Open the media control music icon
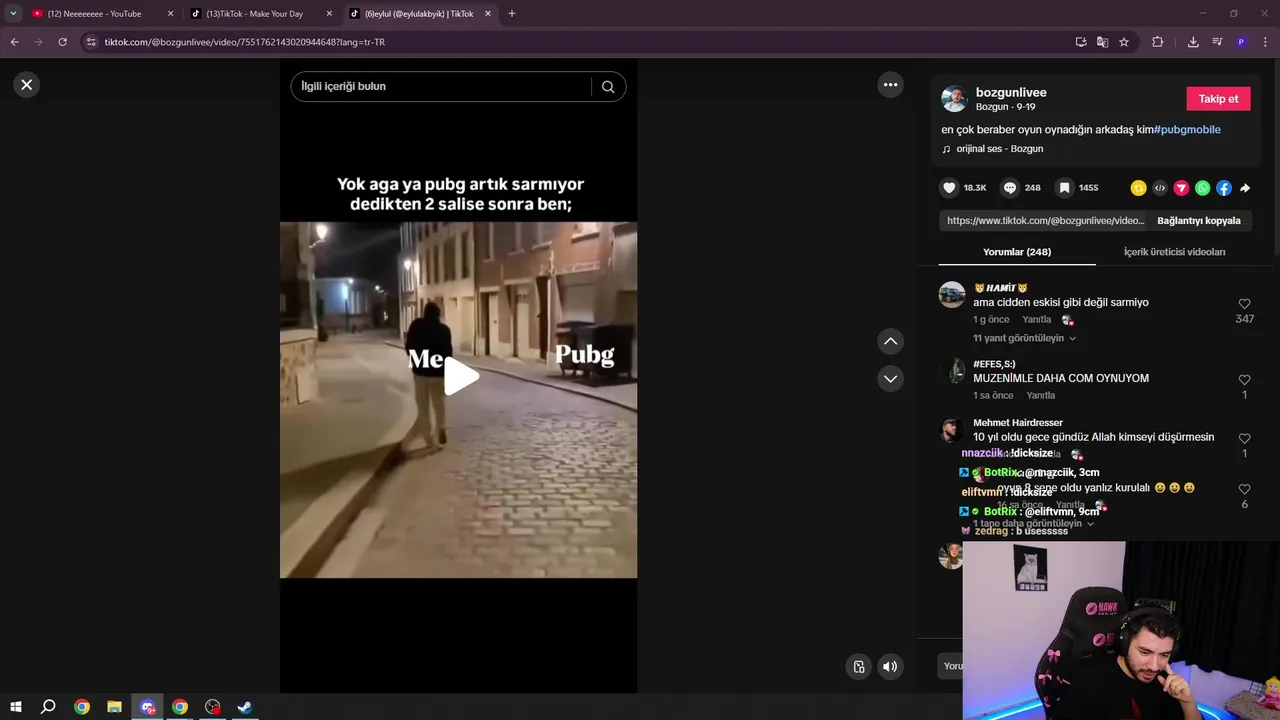The width and height of the screenshot is (1280, 720). click(1217, 42)
